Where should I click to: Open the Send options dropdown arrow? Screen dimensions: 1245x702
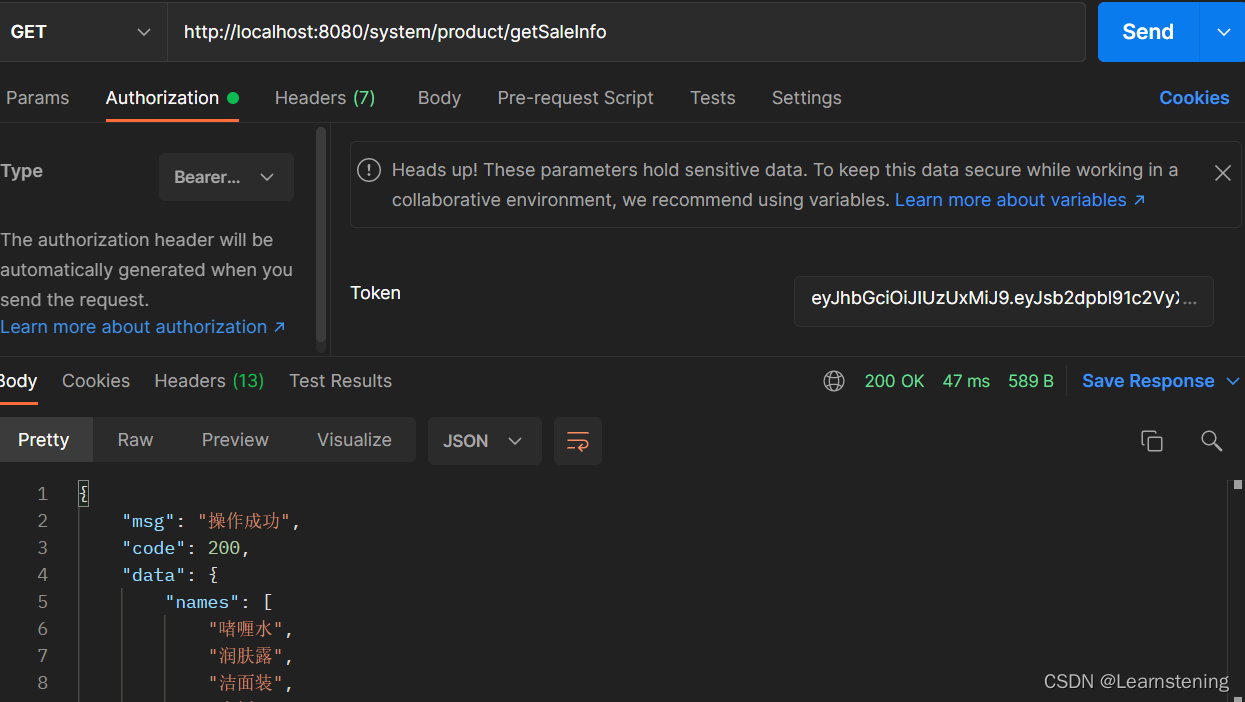point(1223,32)
